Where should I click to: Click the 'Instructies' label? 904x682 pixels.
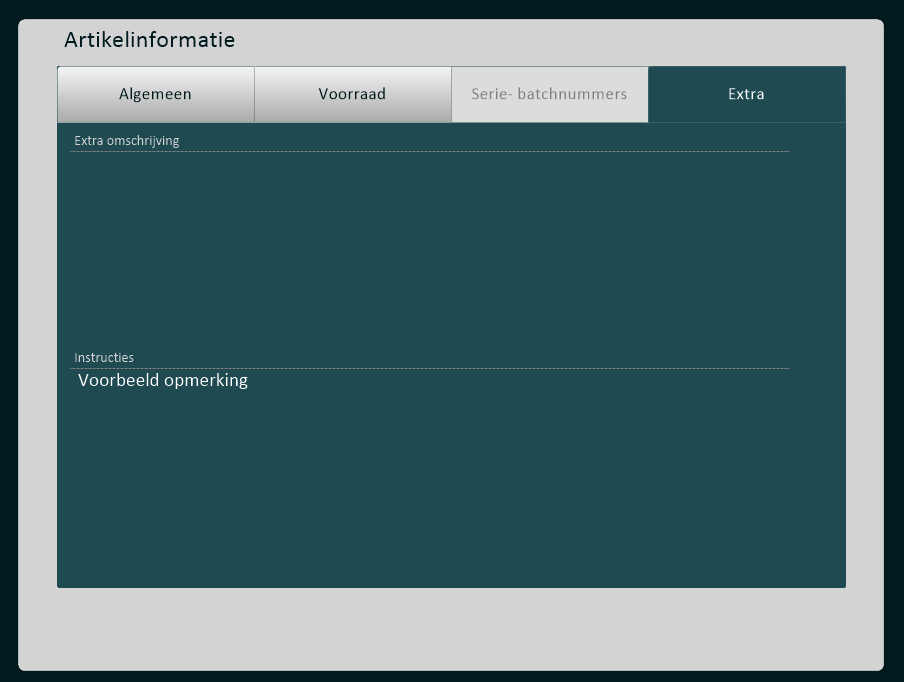(104, 358)
